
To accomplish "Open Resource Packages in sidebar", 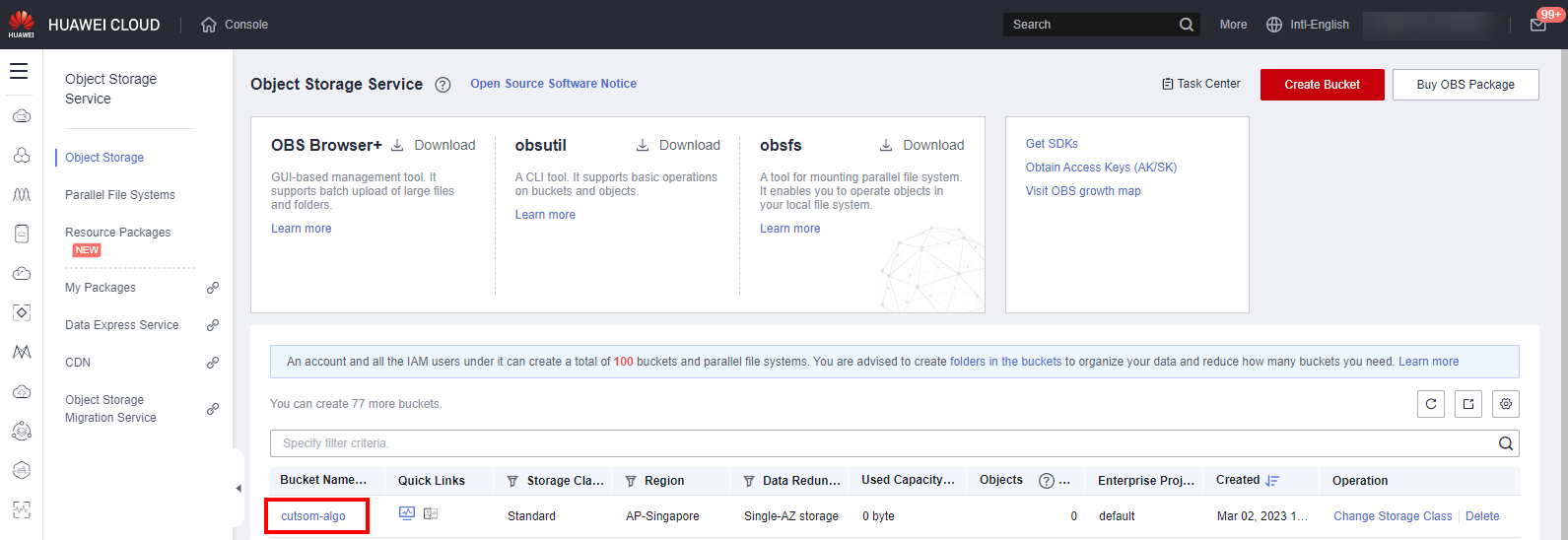I will coord(117,233).
